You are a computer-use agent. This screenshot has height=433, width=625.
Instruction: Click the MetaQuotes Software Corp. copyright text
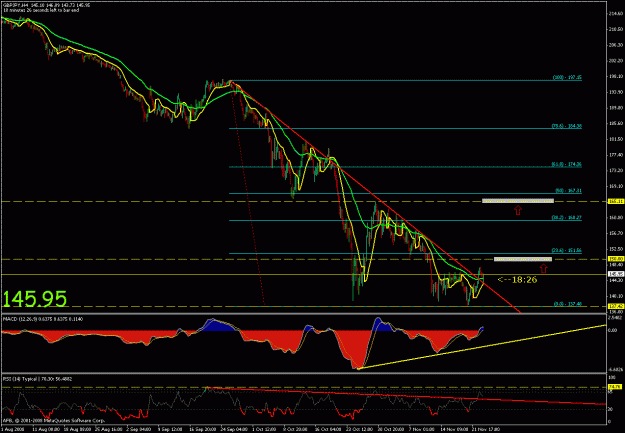[x=54, y=421]
